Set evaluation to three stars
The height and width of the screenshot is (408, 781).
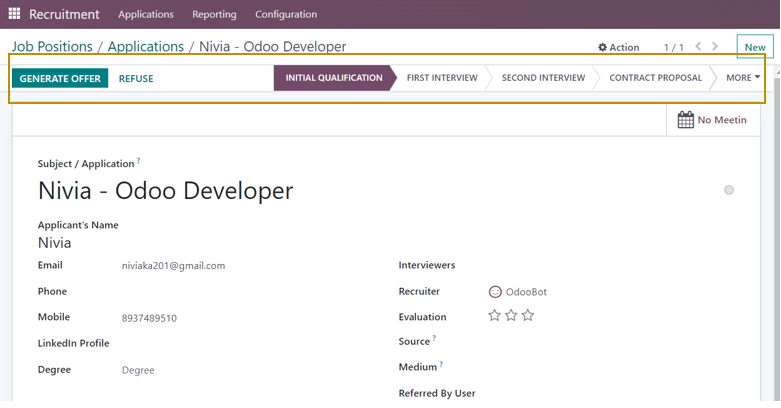coord(528,316)
